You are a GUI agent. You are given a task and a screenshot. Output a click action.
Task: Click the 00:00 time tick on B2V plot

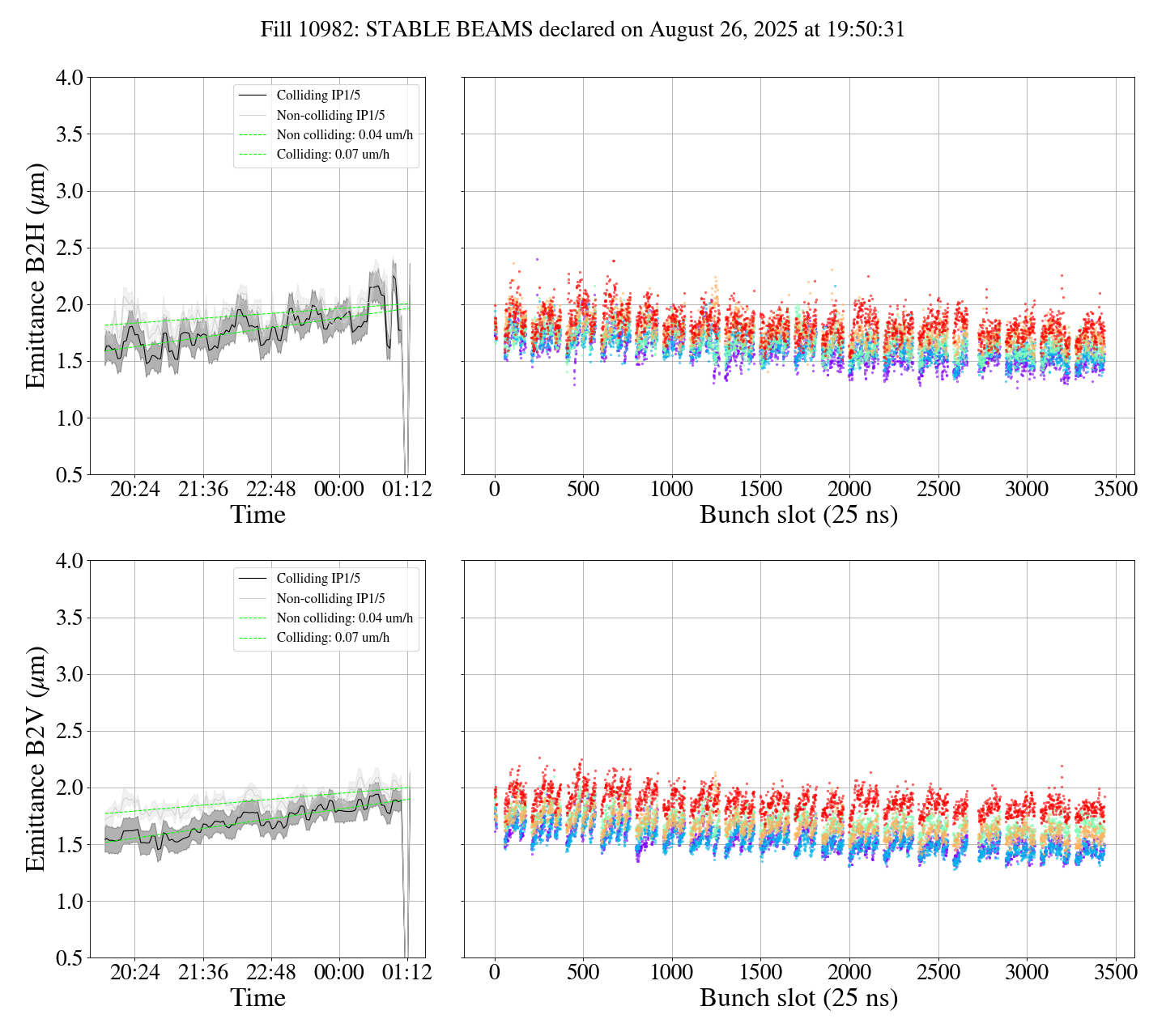tap(338, 972)
